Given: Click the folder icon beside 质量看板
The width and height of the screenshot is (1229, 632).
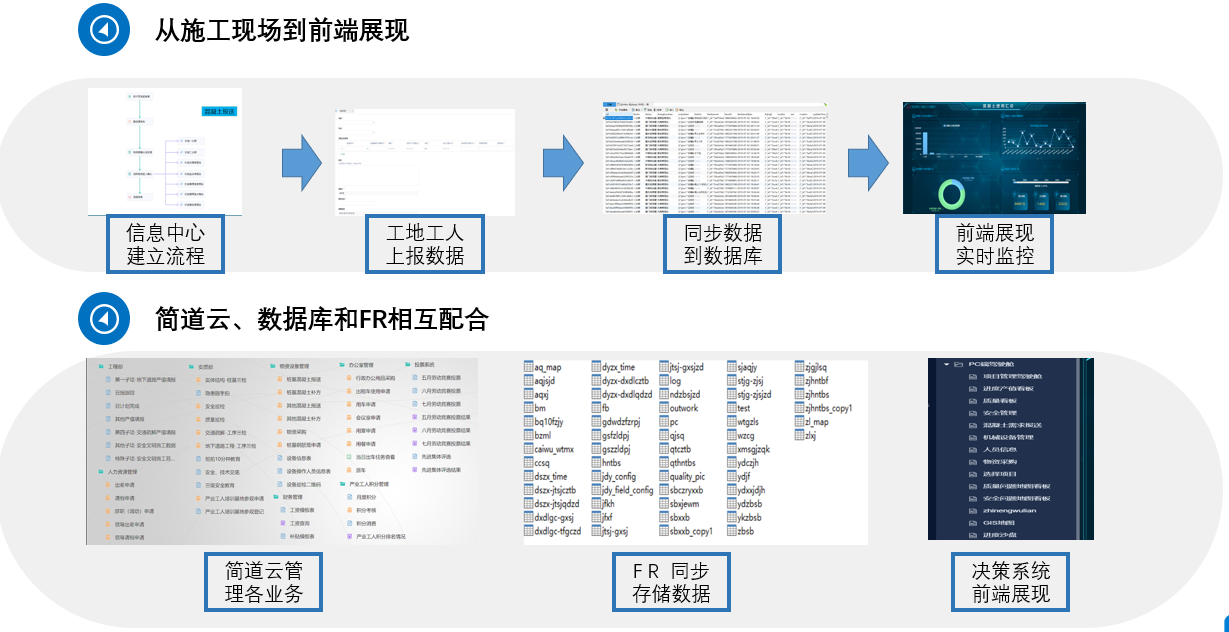Looking at the screenshot, I should [972, 400].
